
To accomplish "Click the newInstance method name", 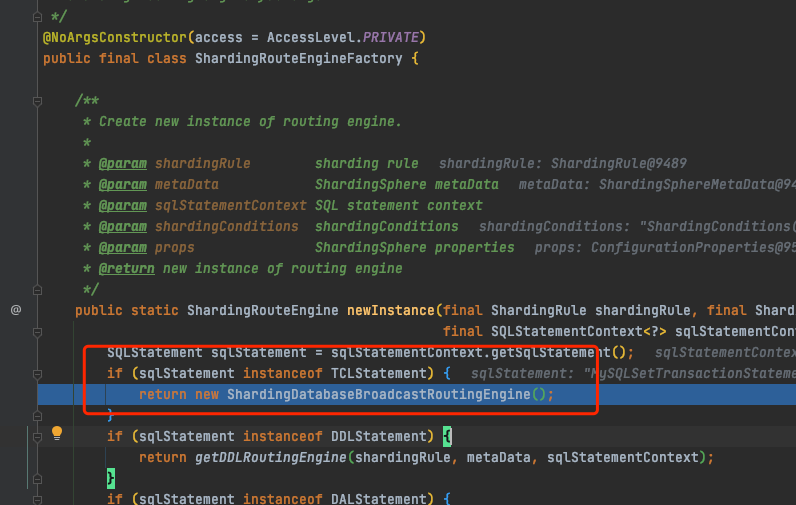I will click(x=390, y=310).
